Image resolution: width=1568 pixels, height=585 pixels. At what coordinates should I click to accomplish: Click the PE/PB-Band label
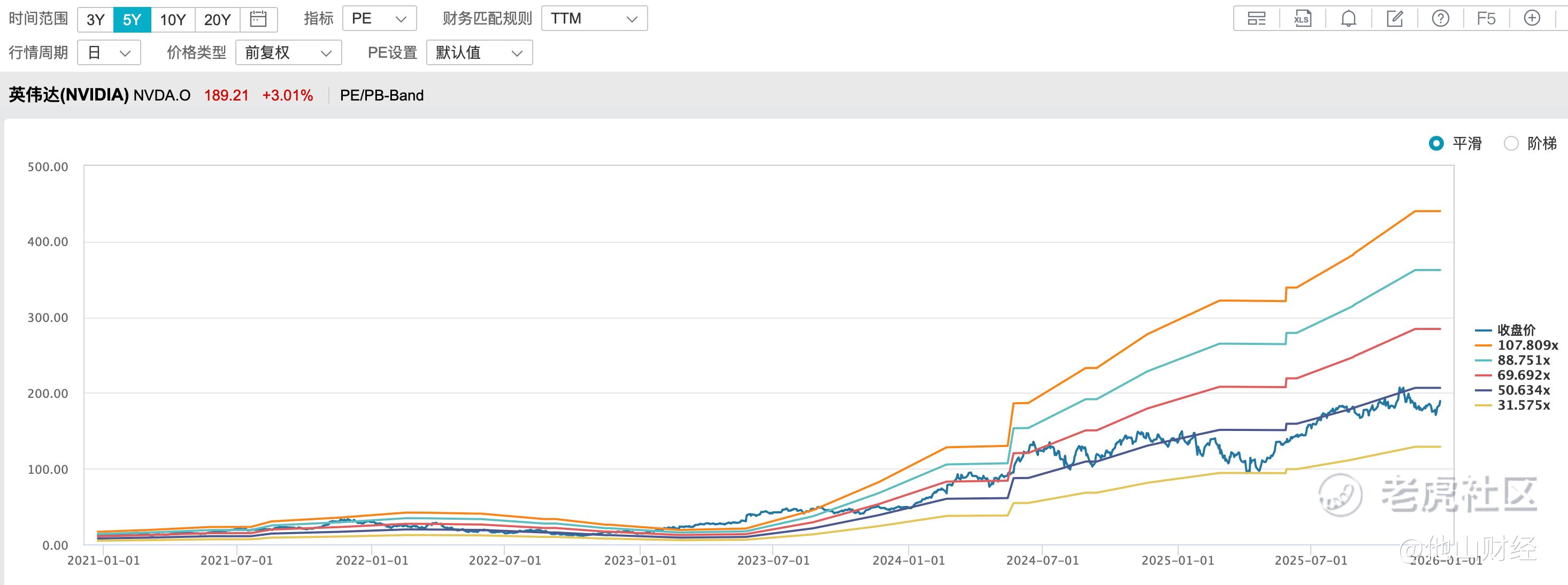382,96
